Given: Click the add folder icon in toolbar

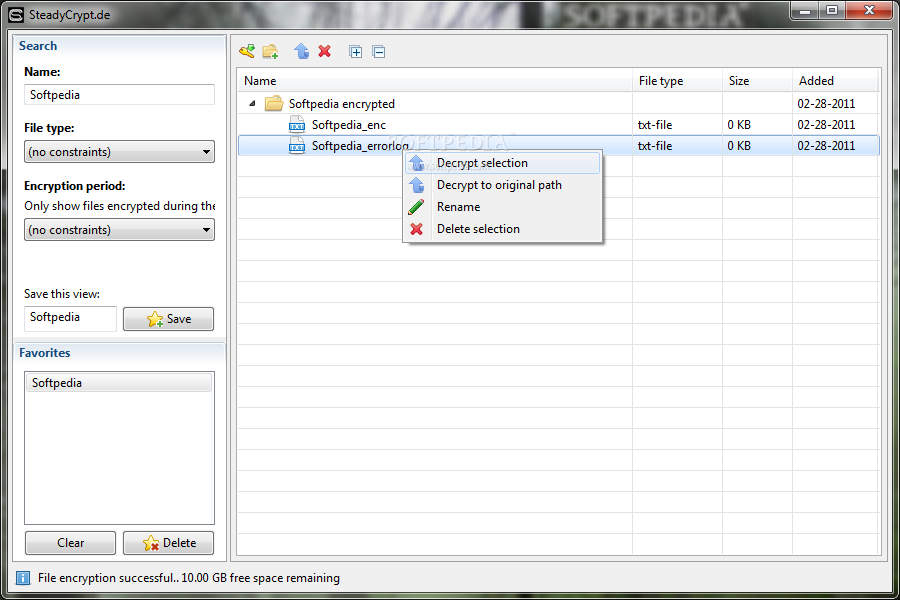Looking at the screenshot, I should pos(270,52).
